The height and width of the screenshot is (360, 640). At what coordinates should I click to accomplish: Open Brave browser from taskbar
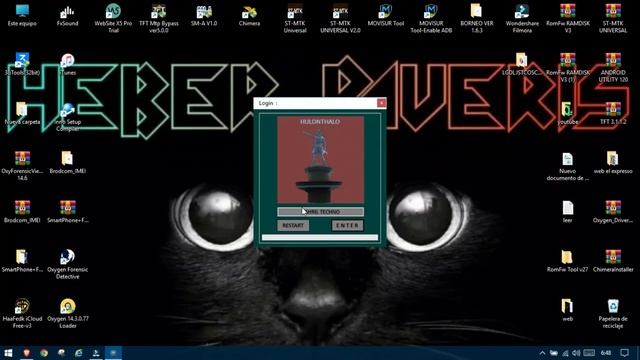(x=27, y=353)
